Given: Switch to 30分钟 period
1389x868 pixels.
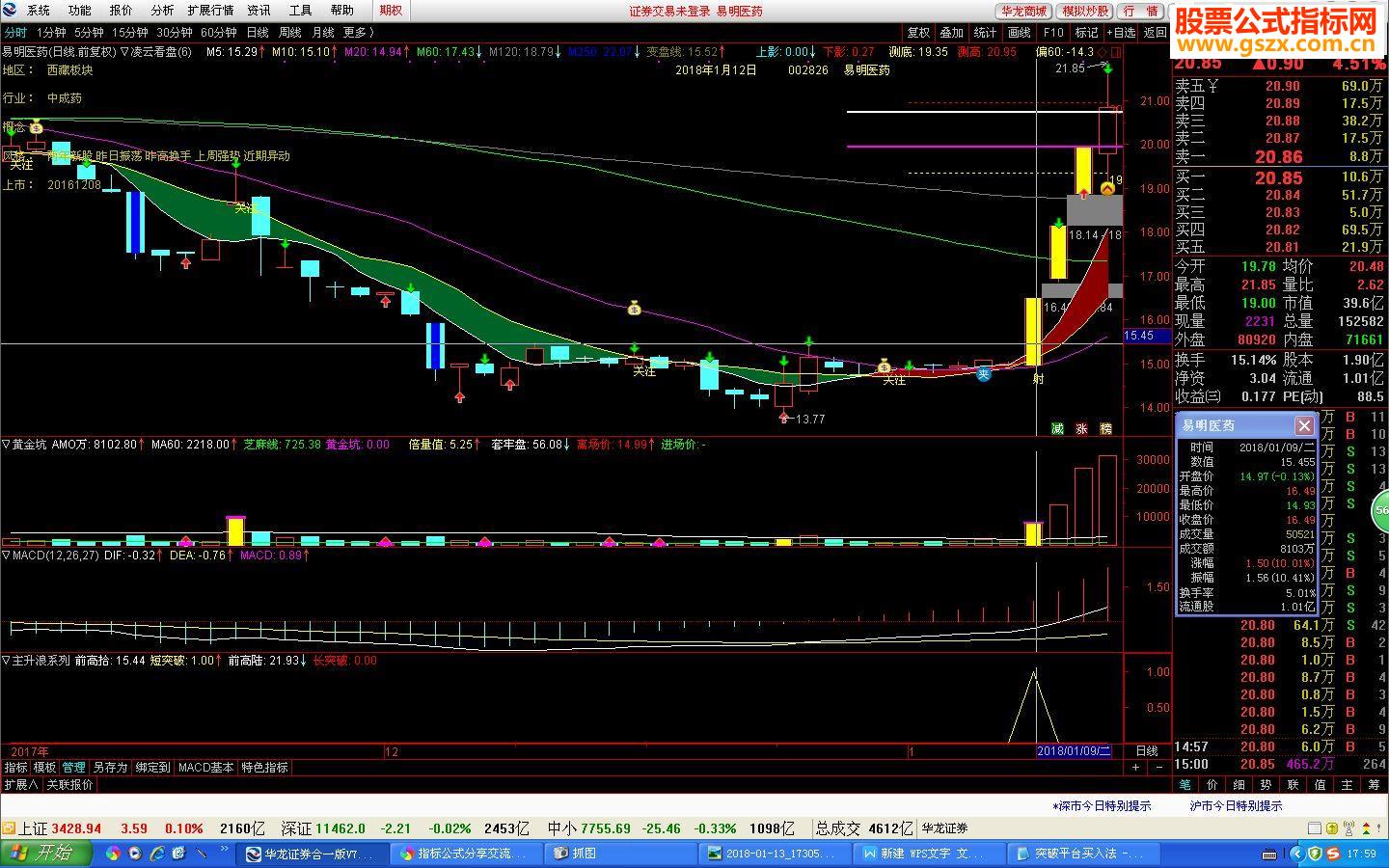Looking at the screenshot, I should [175, 32].
